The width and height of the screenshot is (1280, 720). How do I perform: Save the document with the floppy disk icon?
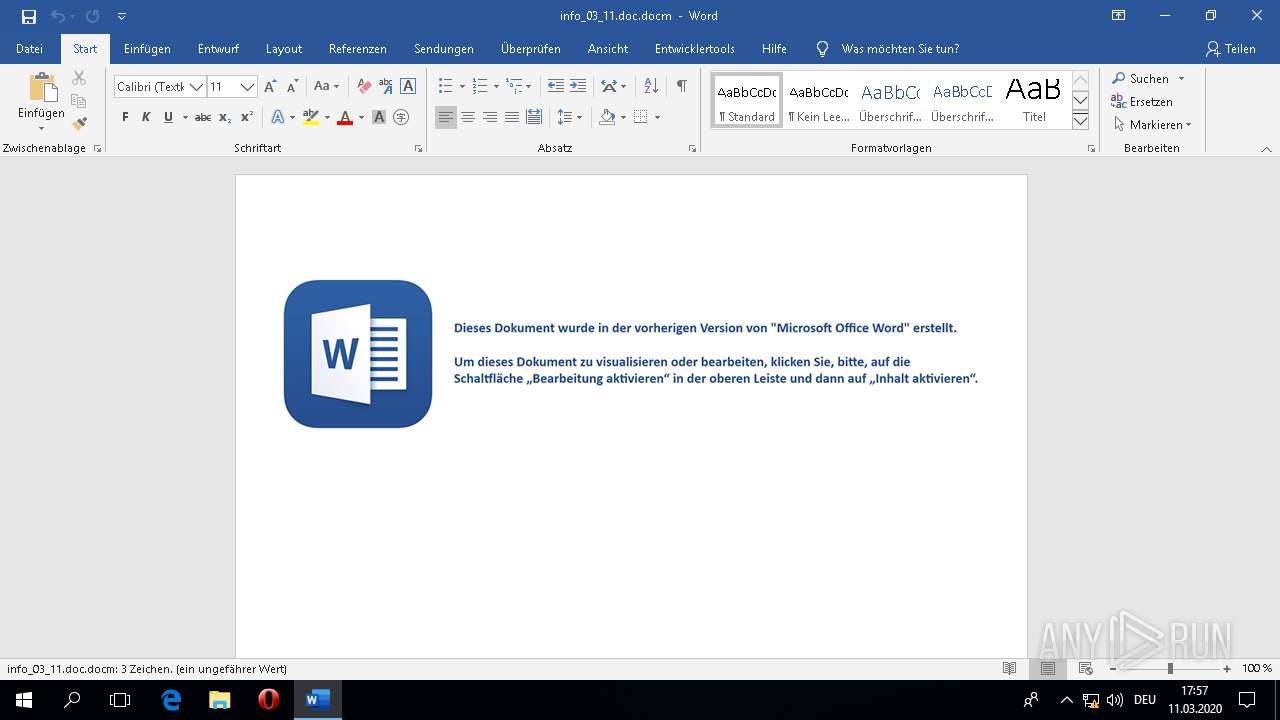click(x=29, y=16)
